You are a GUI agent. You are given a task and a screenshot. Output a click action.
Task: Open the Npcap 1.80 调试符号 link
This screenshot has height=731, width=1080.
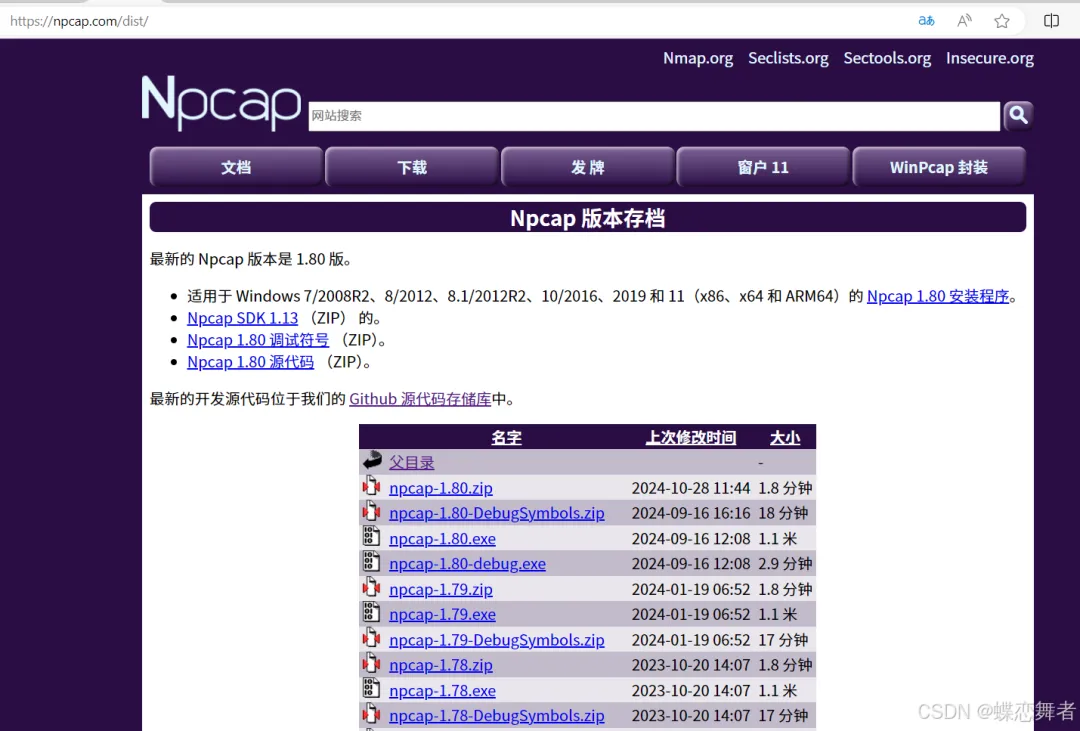point(258,340)
